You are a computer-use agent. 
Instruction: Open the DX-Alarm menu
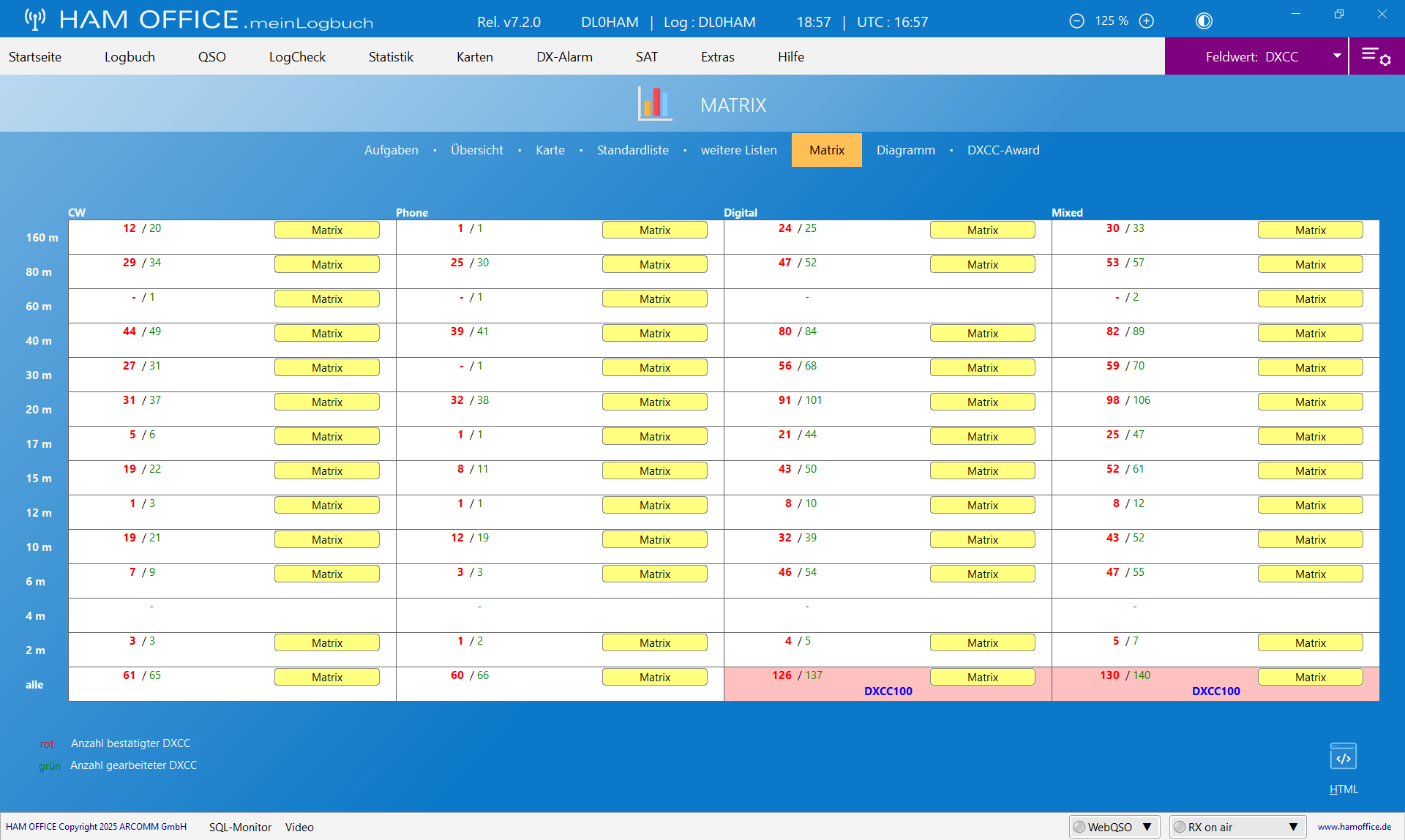(564, 57)
